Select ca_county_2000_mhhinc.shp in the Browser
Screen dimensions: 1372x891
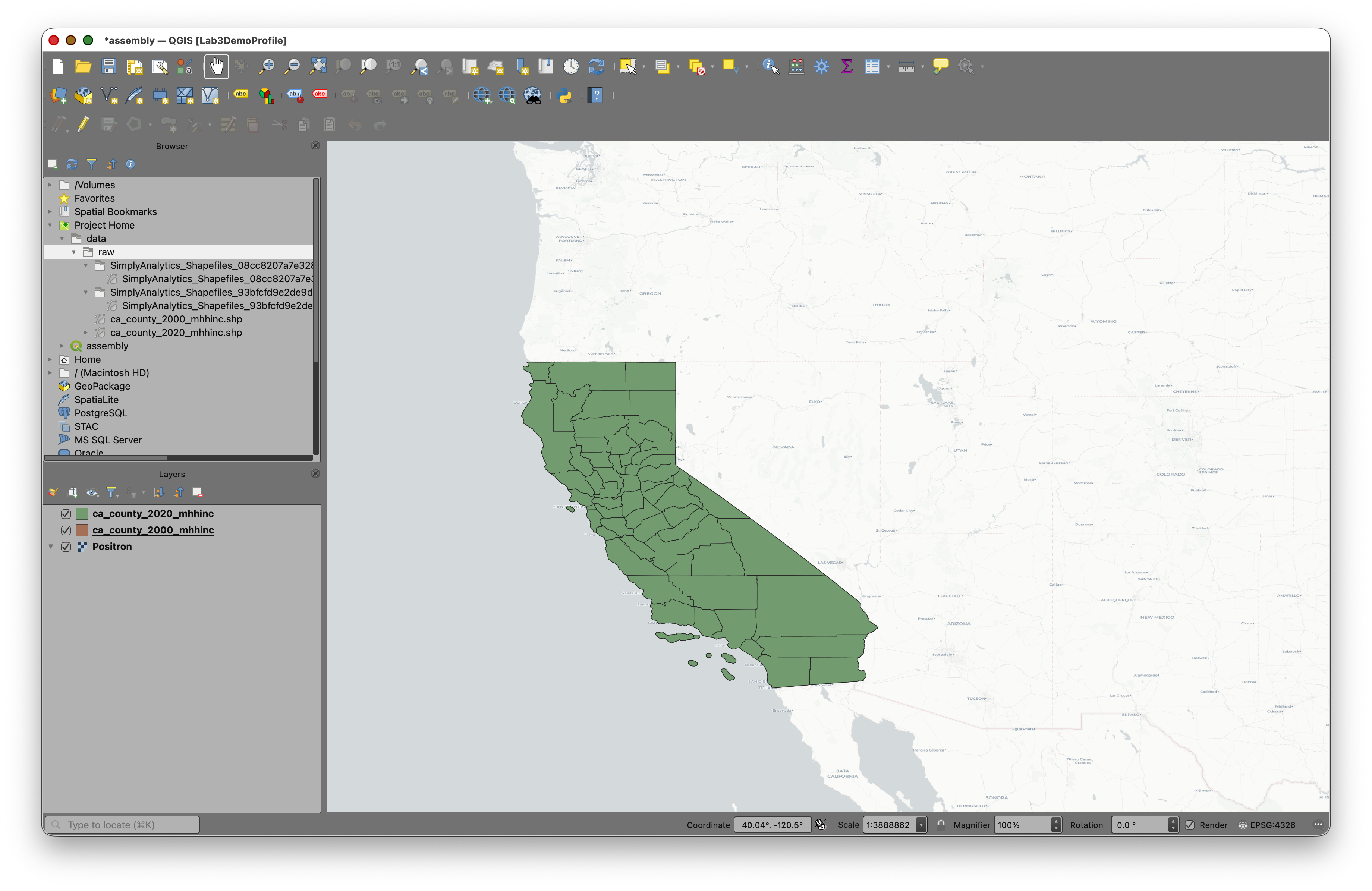click(176, 319)
